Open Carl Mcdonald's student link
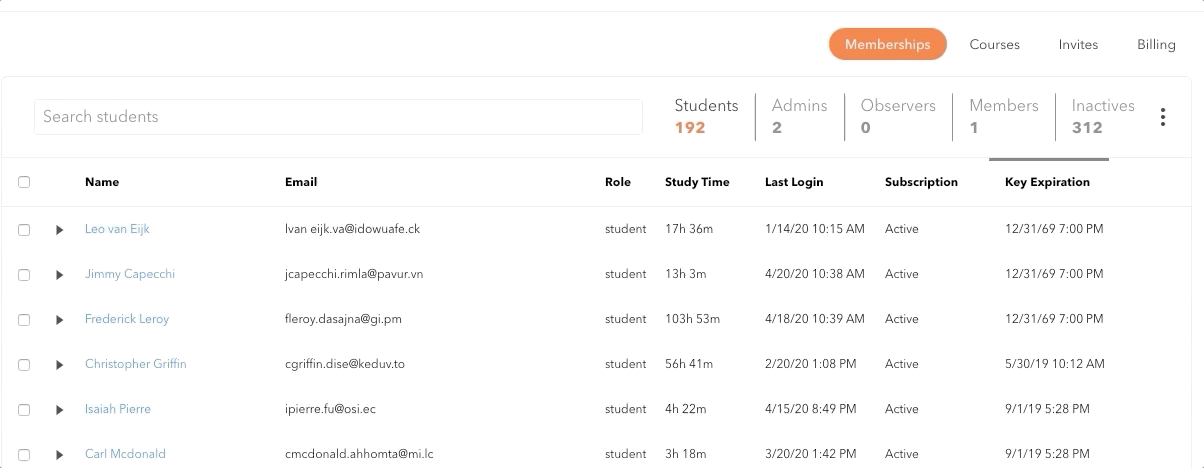 coord(125,454)
